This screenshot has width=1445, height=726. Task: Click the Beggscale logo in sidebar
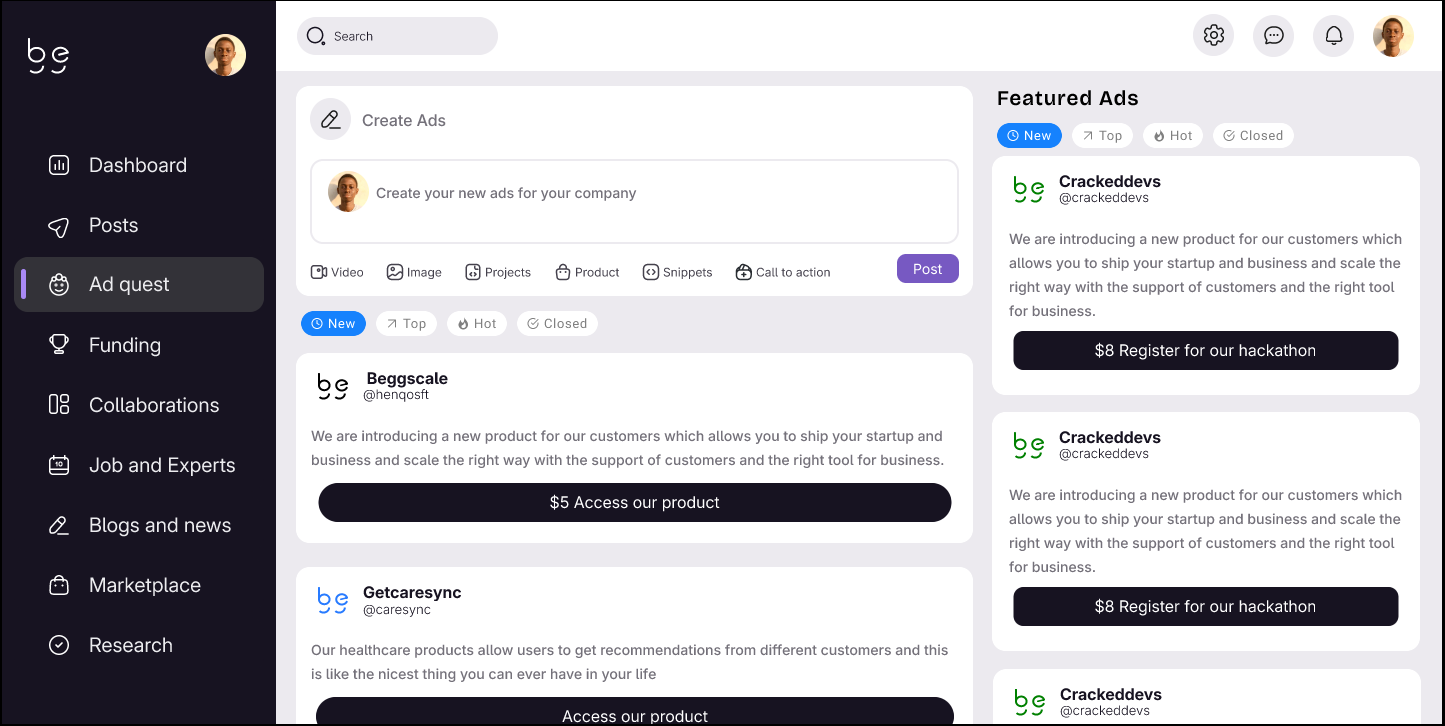pyautogui.click(x=47, y=56)
